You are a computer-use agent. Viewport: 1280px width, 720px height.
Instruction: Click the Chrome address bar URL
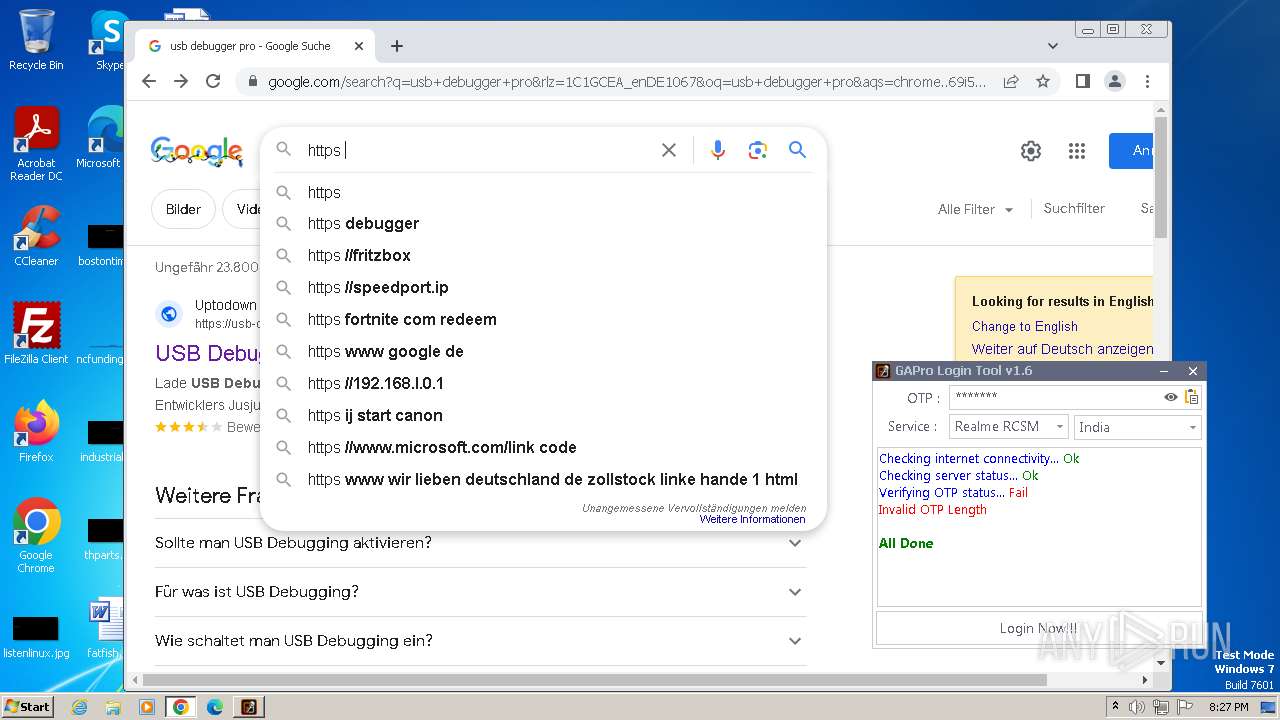tap(627, 82)
